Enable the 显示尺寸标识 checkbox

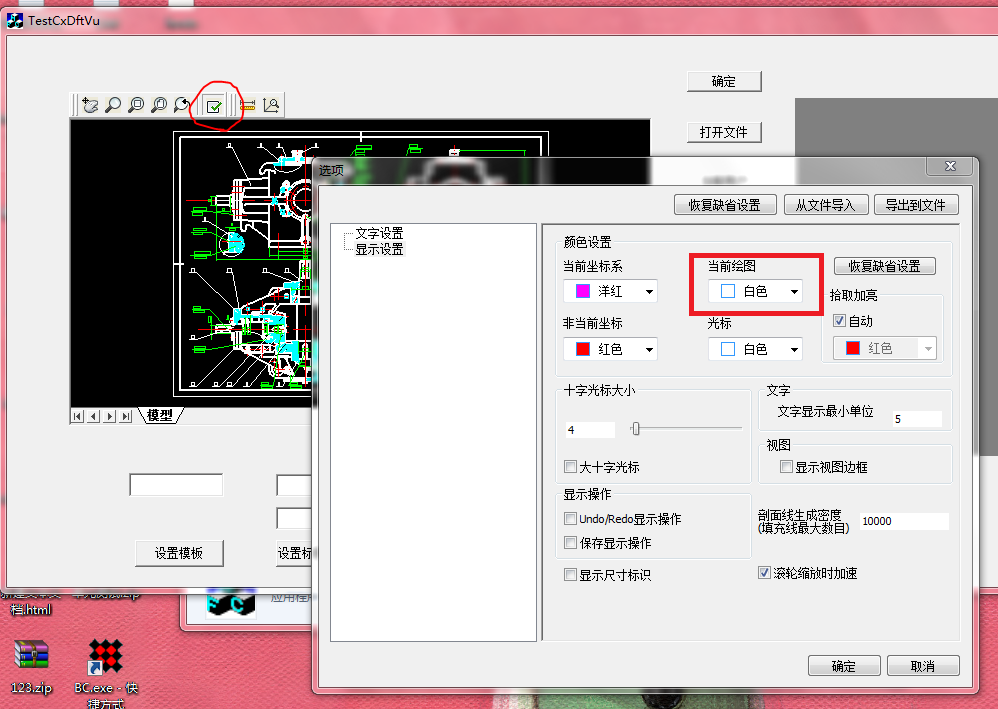[570, 575]
